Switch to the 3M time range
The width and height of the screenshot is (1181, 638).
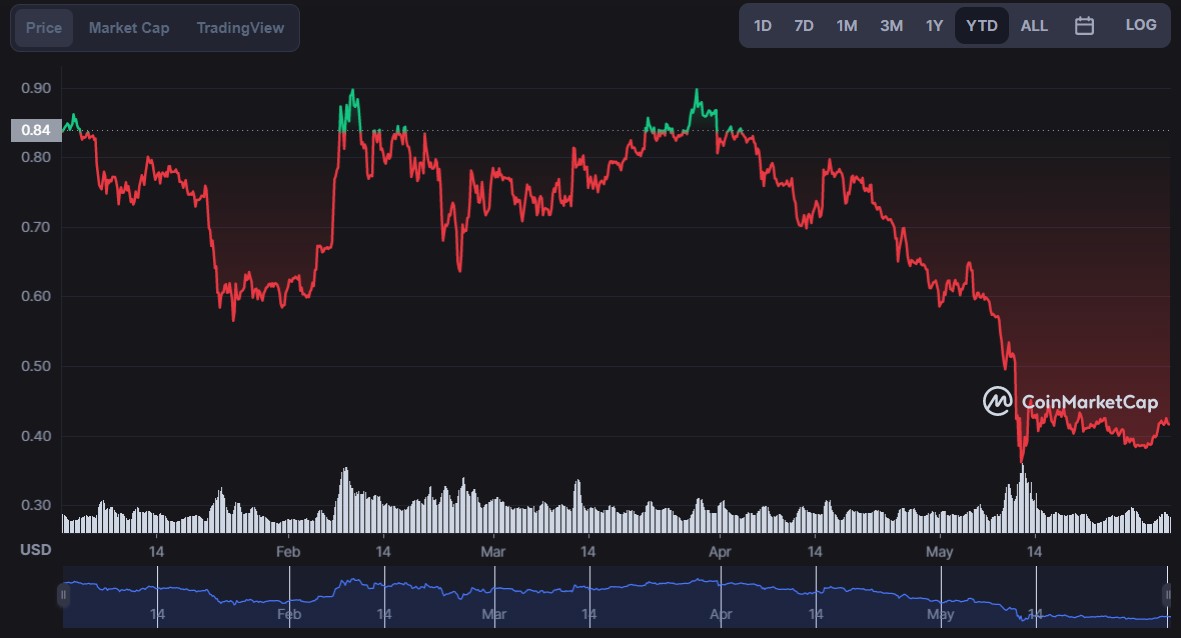pos(891,26)
